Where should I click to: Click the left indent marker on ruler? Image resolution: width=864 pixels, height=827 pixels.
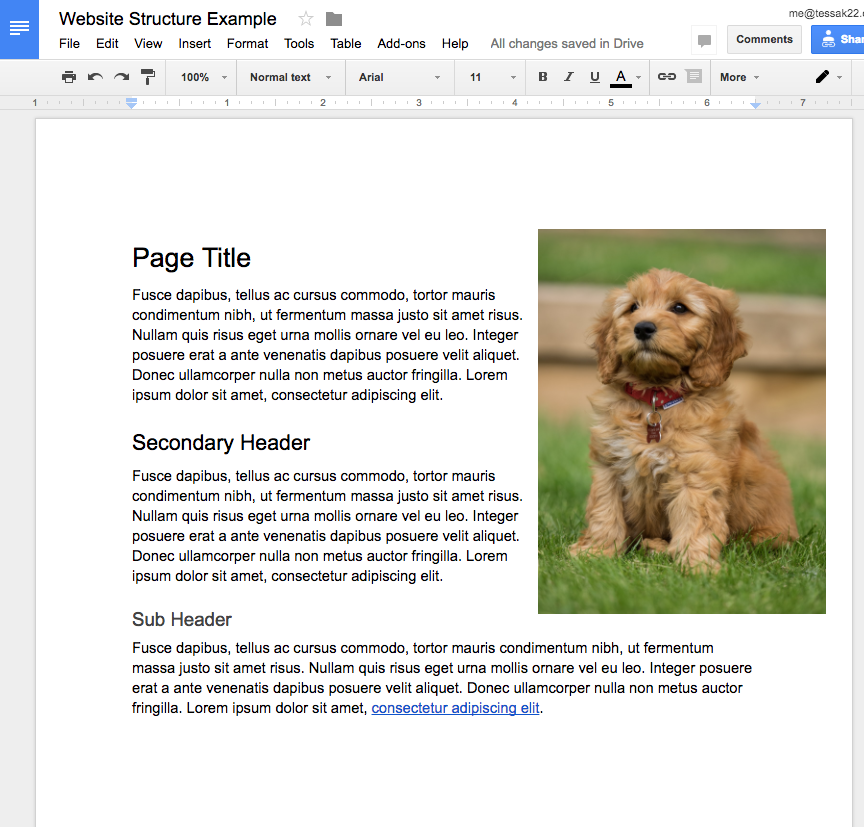131,103
